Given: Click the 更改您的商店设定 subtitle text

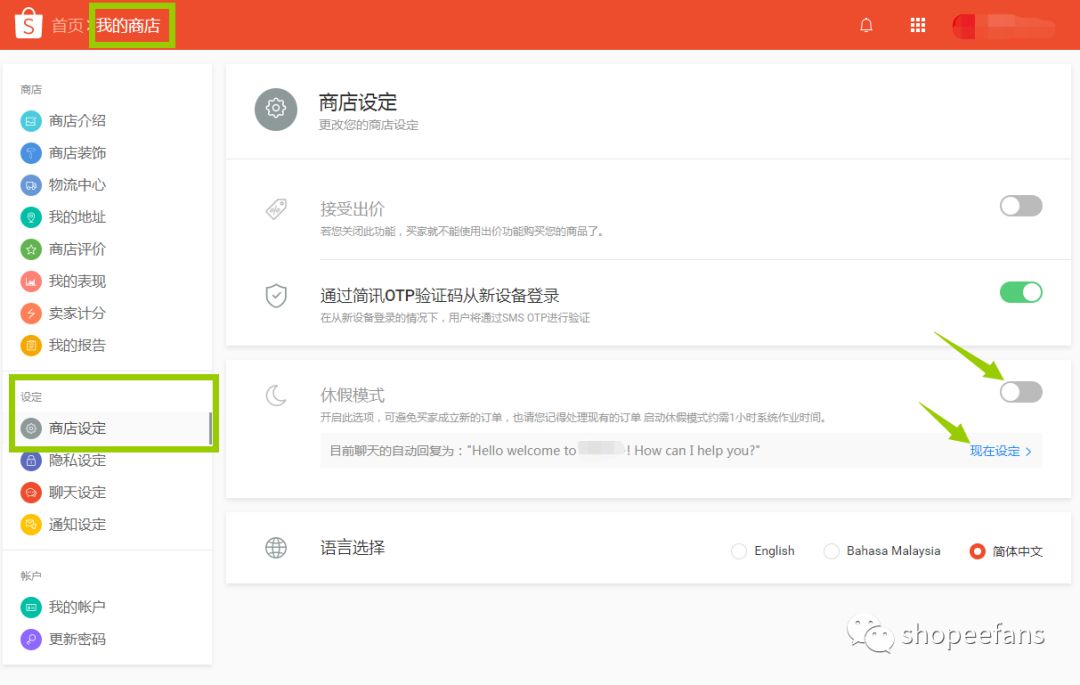Looking at the screenshot, I should (x=368, y=125).
